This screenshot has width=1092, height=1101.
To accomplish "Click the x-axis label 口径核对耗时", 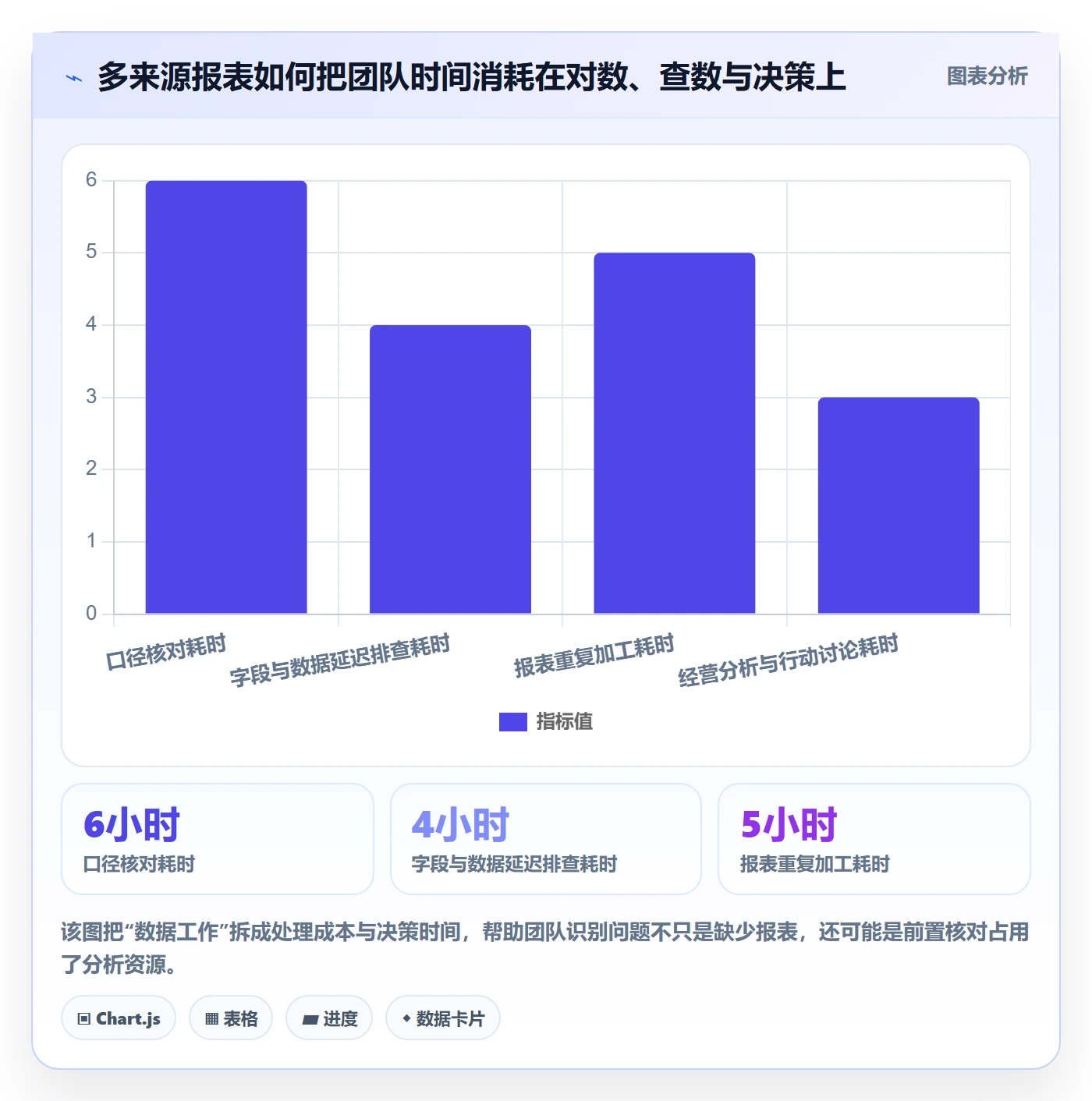I will tap(166, 652).
